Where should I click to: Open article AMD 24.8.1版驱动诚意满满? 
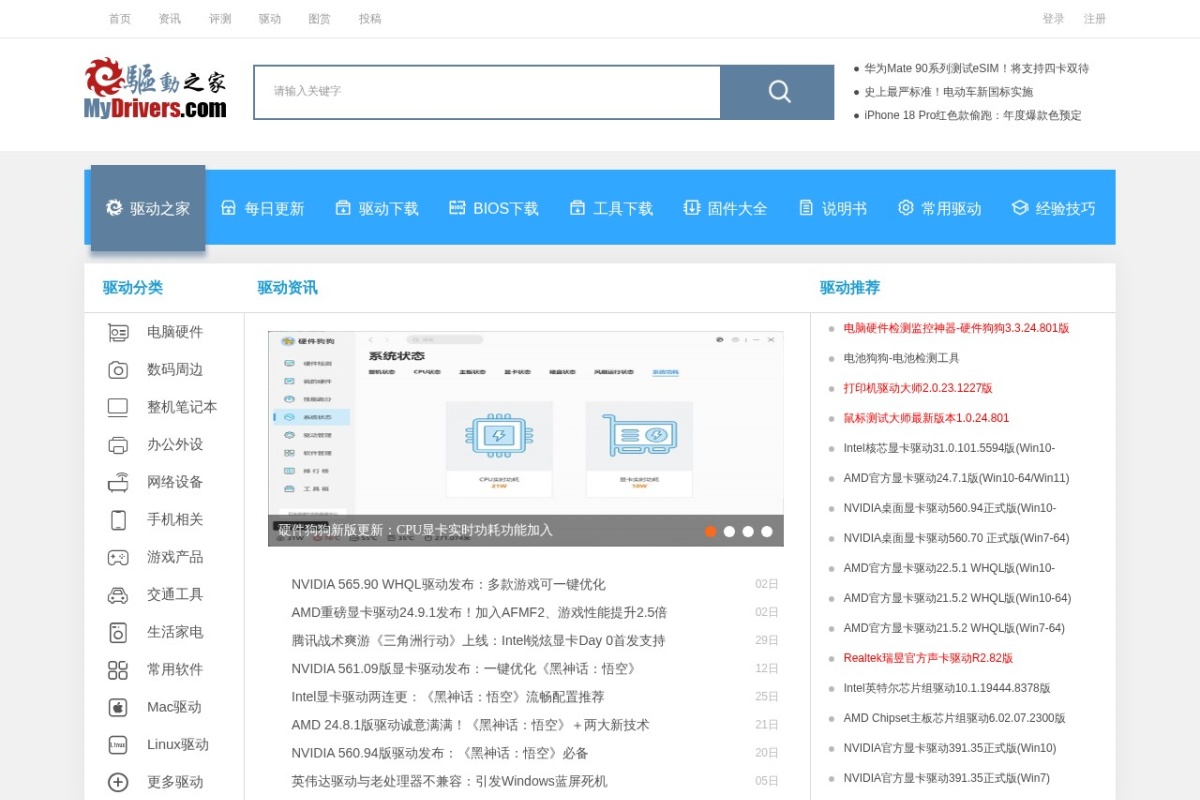point(470,724)
